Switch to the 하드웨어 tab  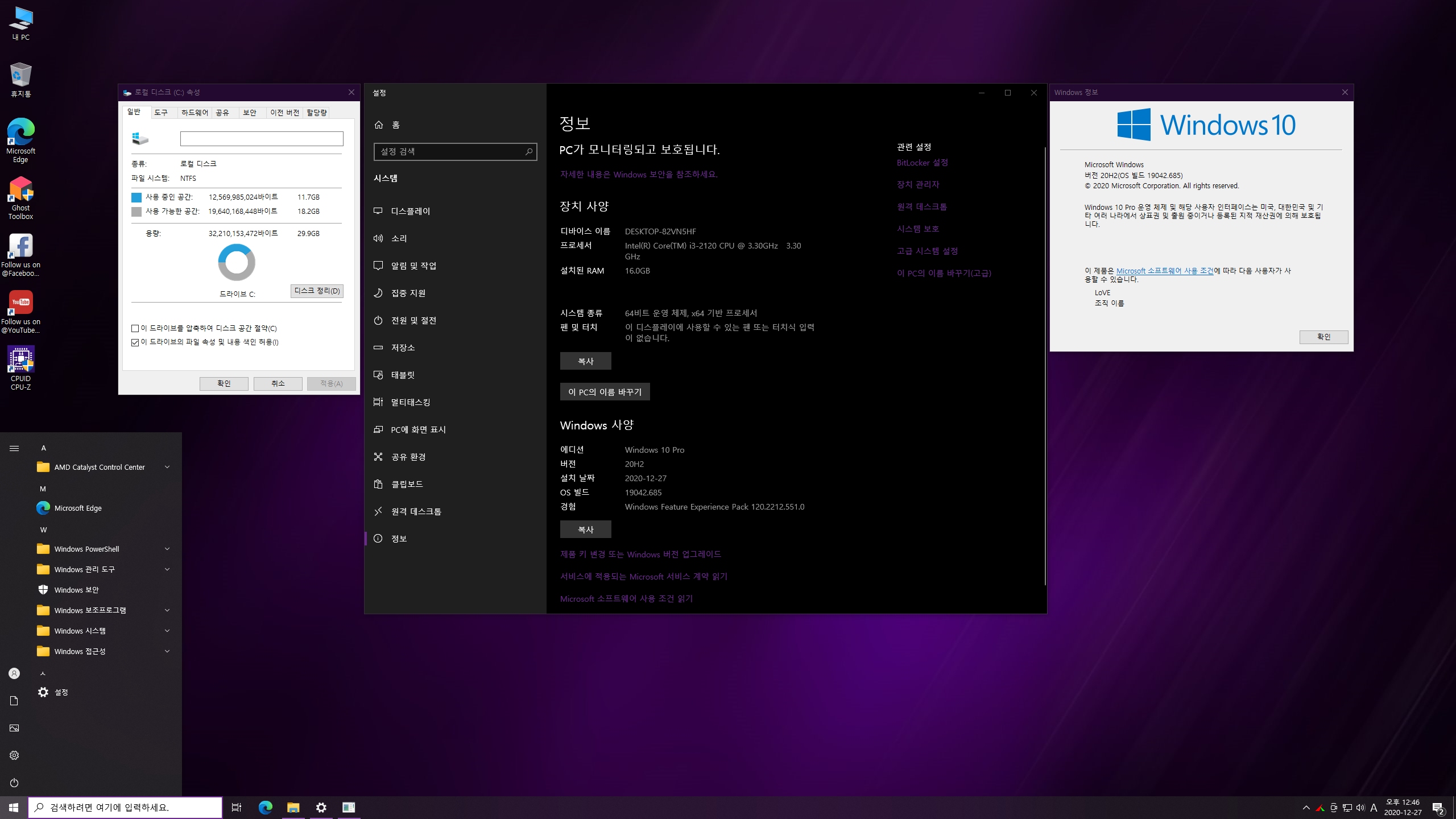click(195, 113)
